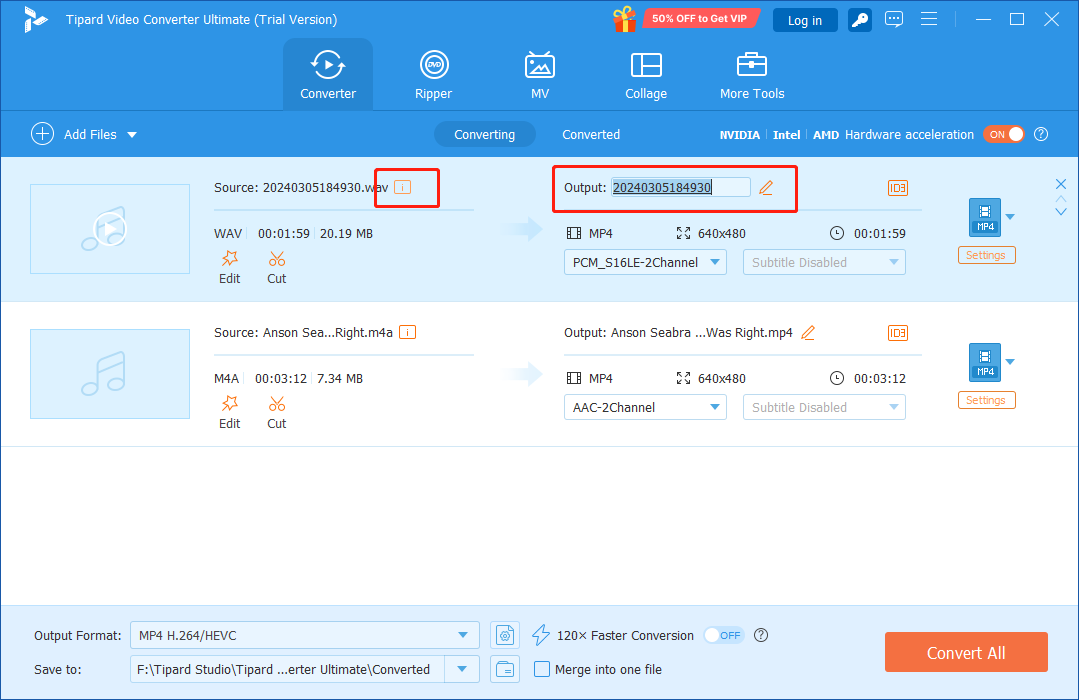Click the Convert All button
The height and width of the screenshot is (700, 1079).
point(965,653)
